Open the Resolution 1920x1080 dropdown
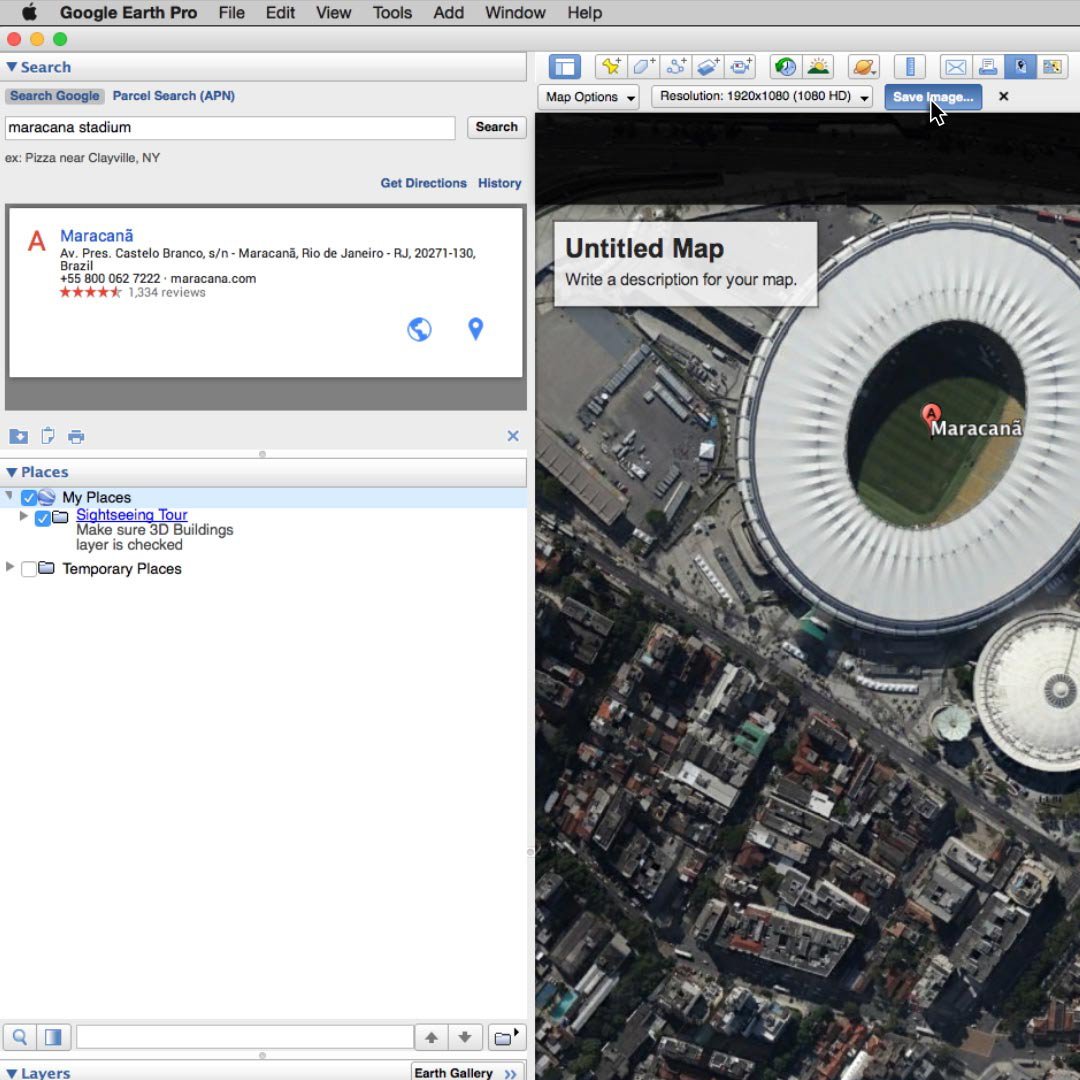 762,97
